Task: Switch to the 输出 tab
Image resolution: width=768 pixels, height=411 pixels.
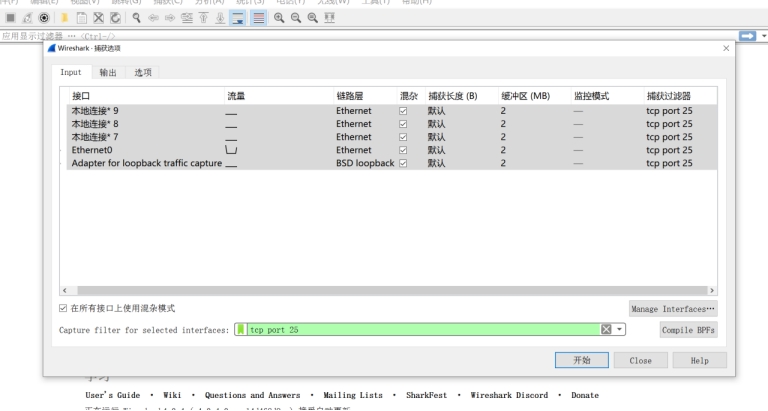Action: [107, 72]
